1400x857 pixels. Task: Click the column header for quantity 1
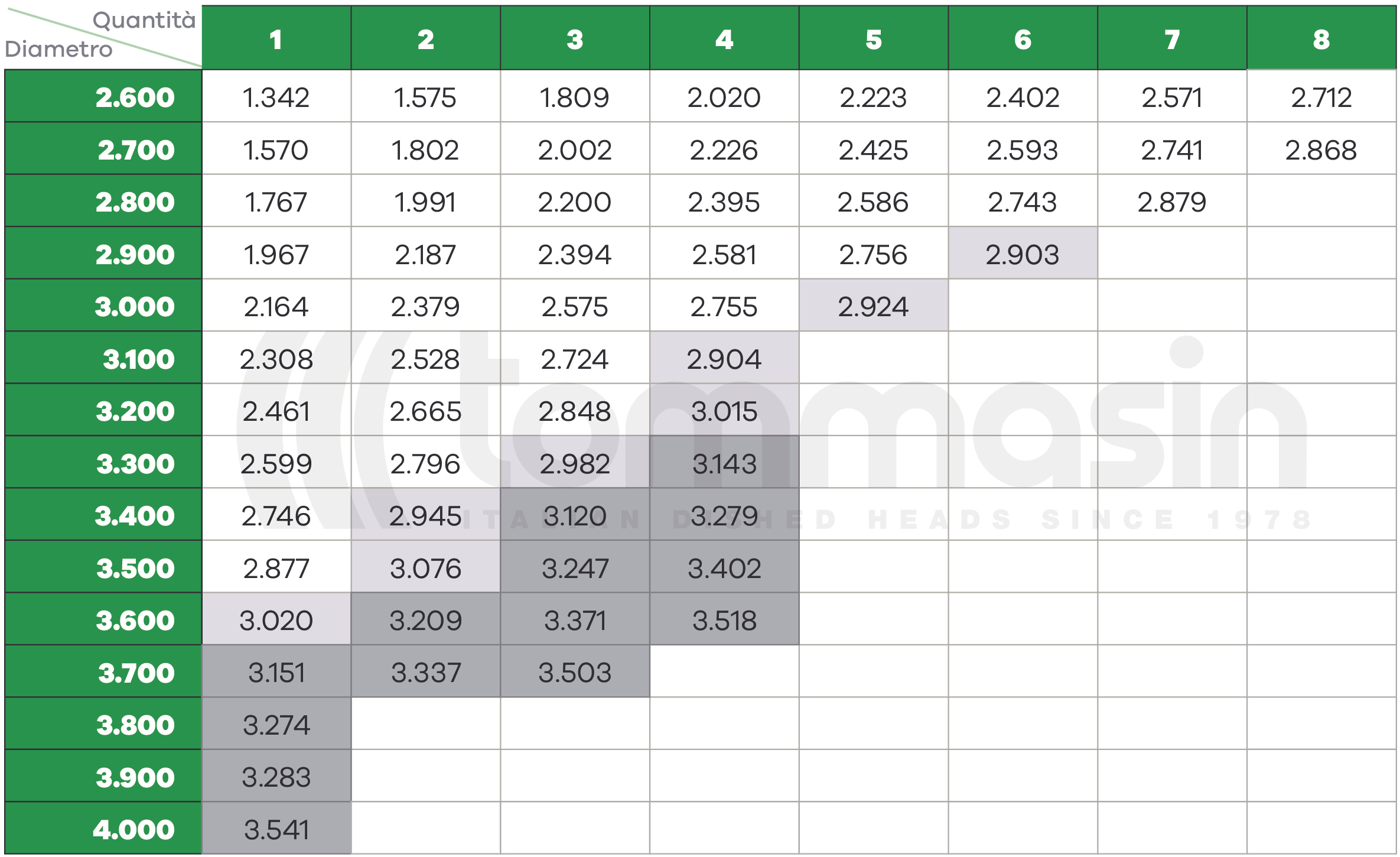[x=276, y=38]
